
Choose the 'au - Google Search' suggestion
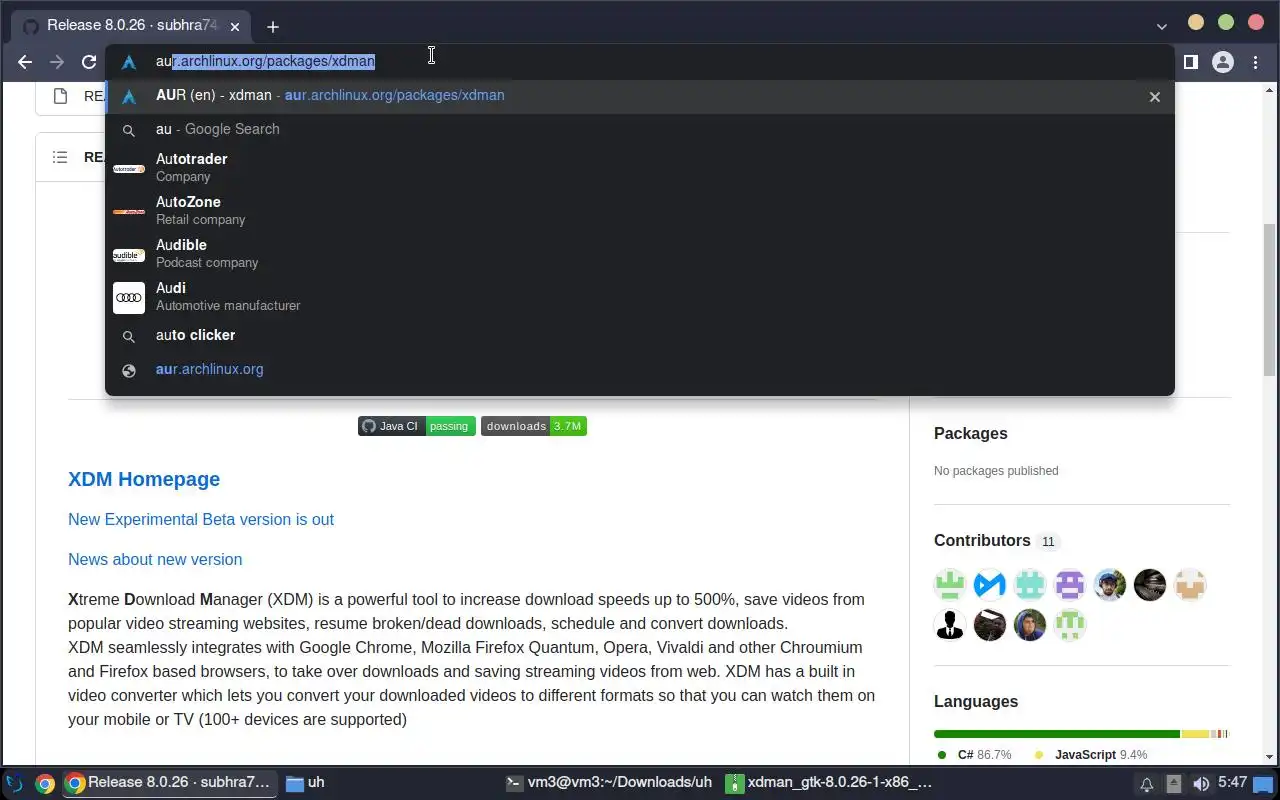point(640,129)
